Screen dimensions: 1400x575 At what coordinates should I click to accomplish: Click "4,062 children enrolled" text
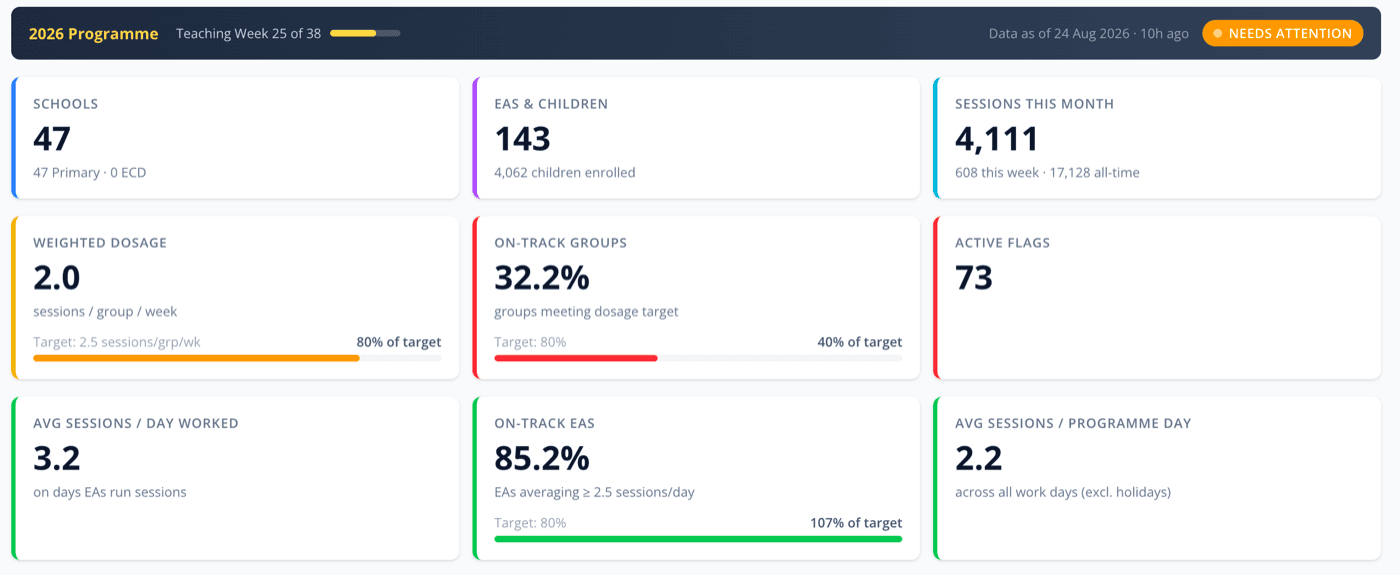tap(565, 172)
